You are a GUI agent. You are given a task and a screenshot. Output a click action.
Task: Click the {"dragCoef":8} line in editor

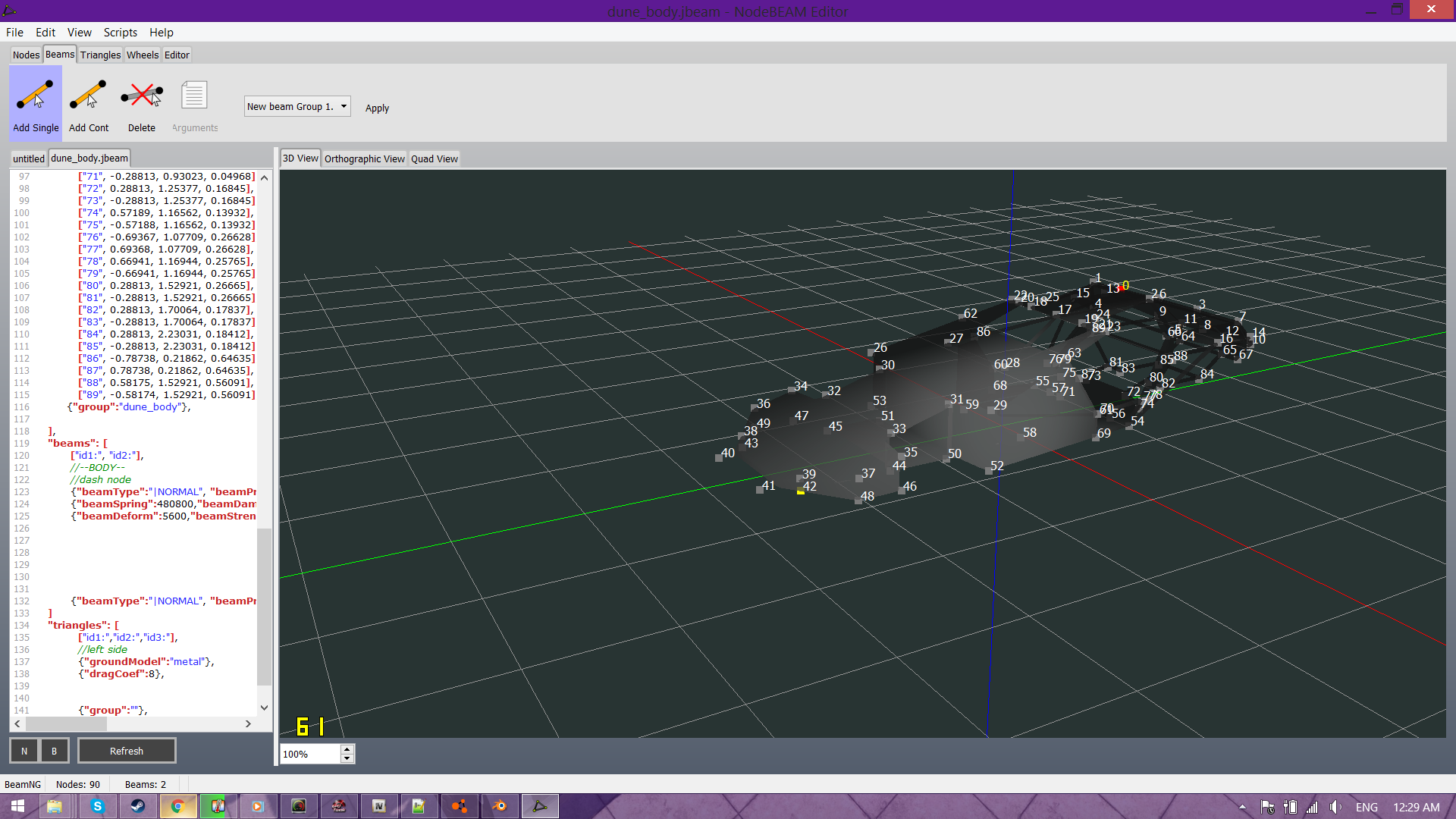pos(121,673)
